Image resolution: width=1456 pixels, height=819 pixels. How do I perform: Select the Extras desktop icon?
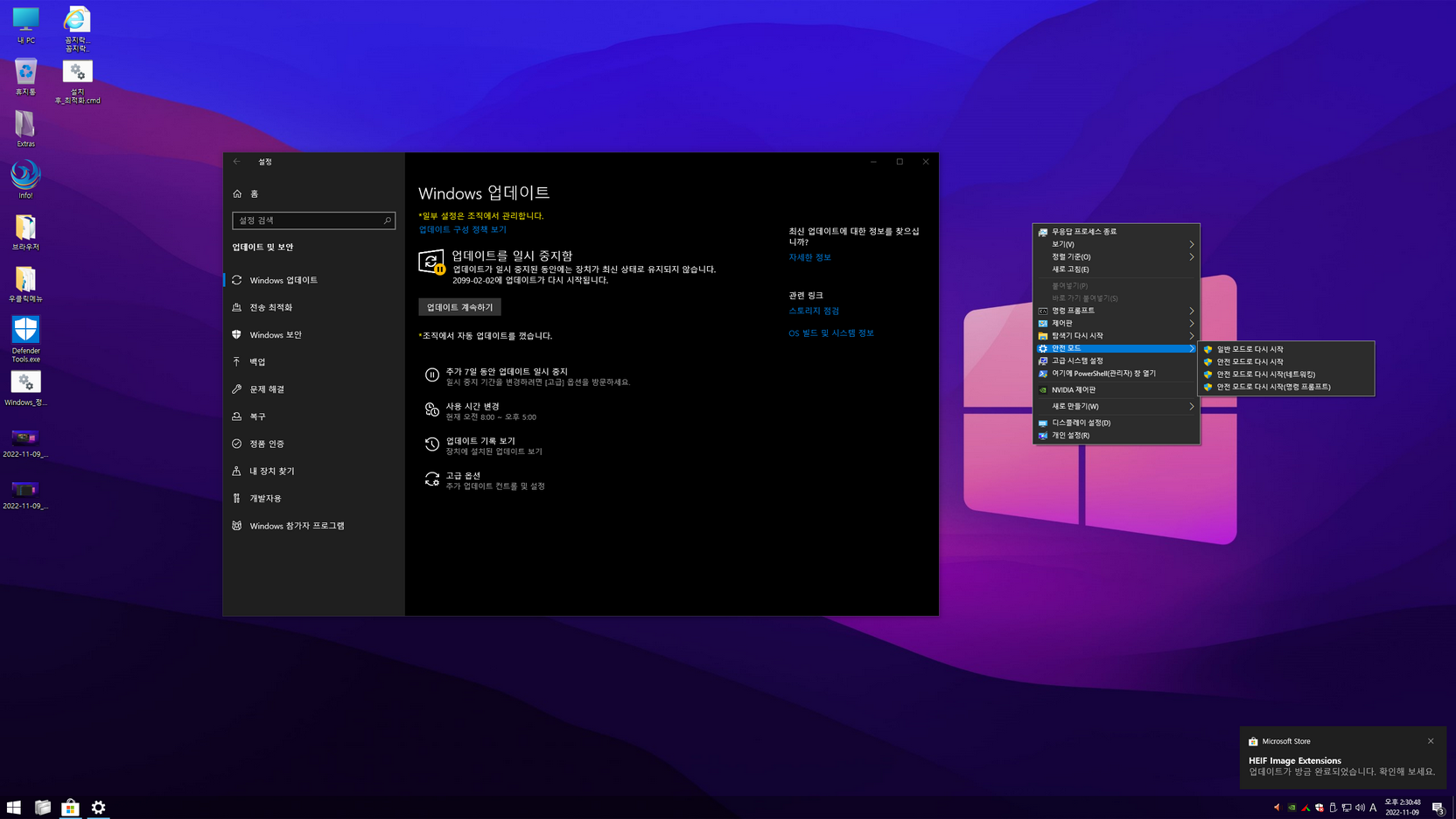tap(25, 129)
